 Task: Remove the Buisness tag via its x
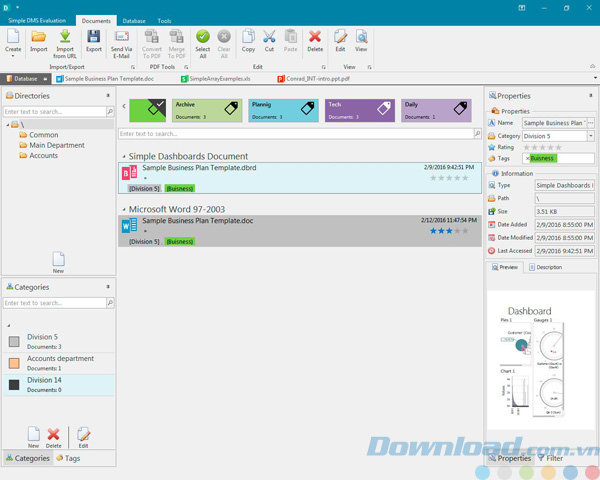click(x=527, y=158)
